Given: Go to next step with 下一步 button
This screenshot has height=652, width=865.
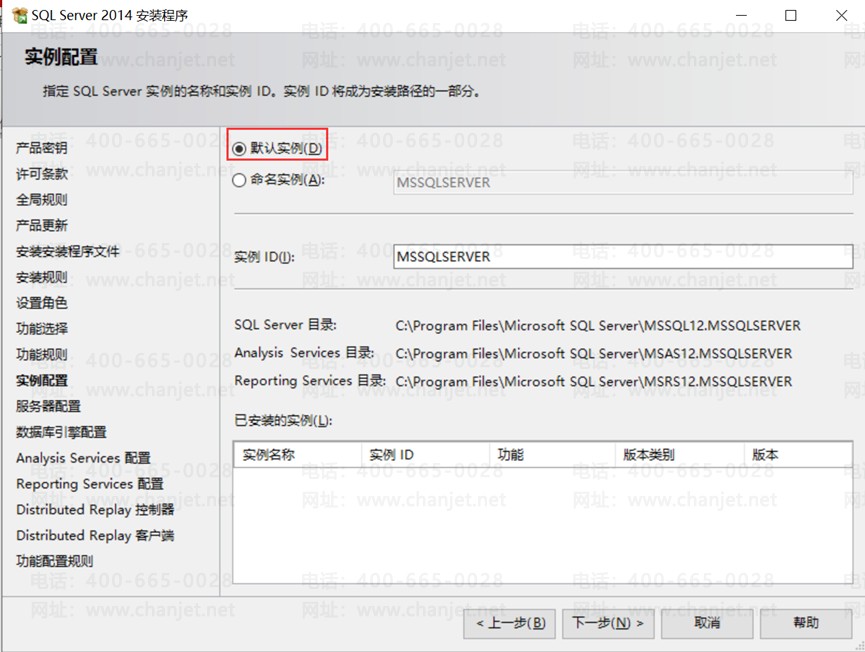Looking at the screenshot, I should click(x=608, y=623).
